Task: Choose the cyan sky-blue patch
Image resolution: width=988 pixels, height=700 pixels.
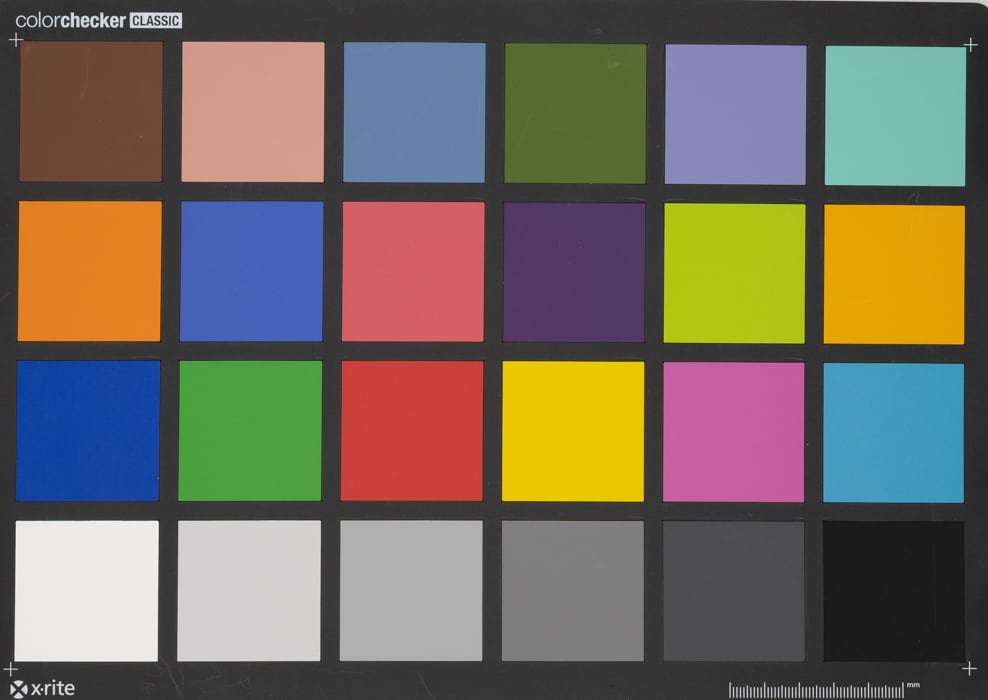Action: coord(893,433)
